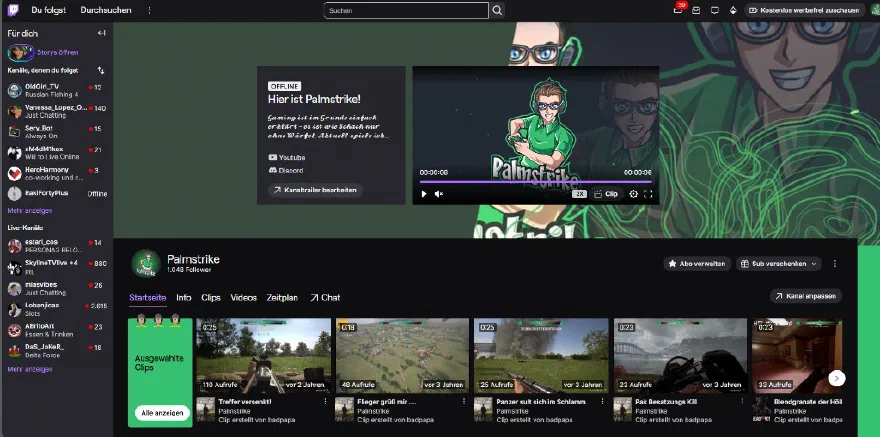Viewport: 880px width, 437px height.
Task: Open miasvibes live channel
Action: 57,288
